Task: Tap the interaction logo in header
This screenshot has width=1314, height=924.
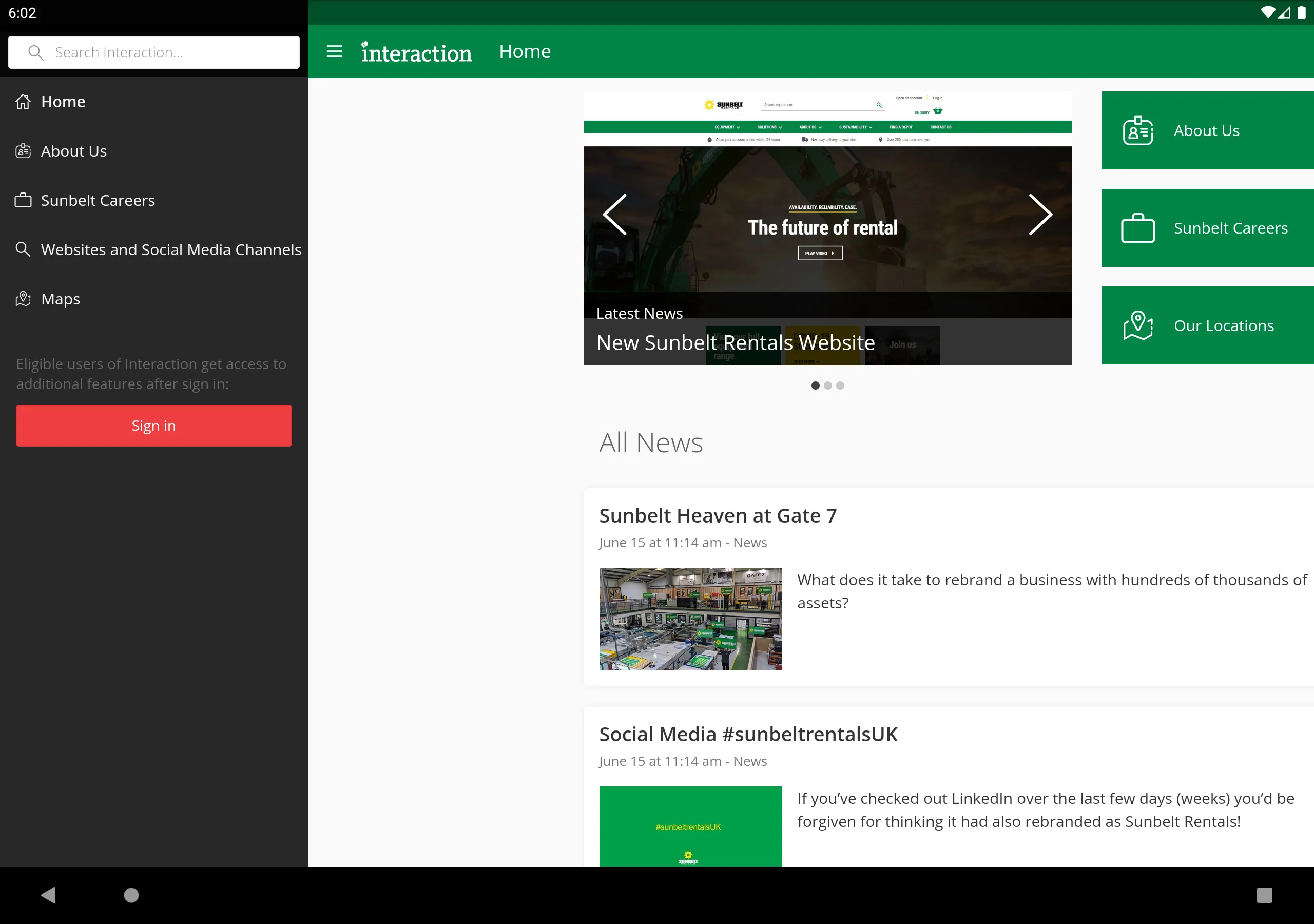Action: pyautogui.click(x=416, y=52)
